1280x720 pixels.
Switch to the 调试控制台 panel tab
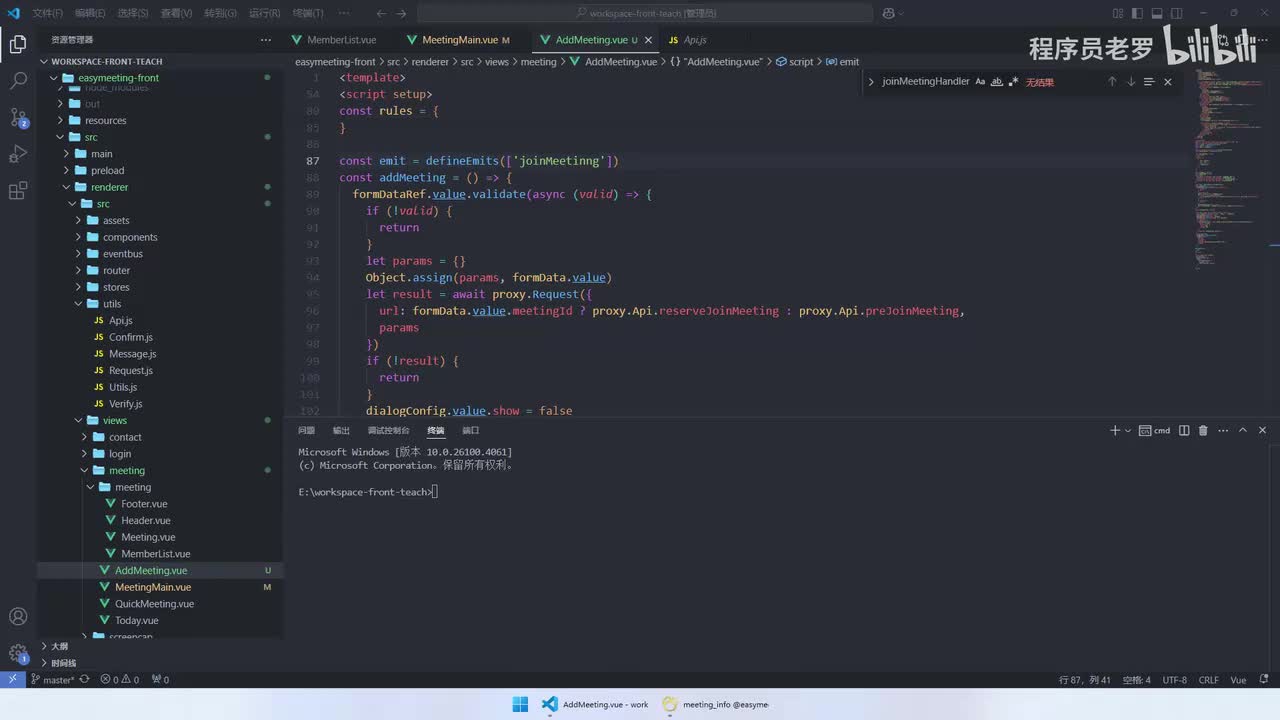[388, 431]
